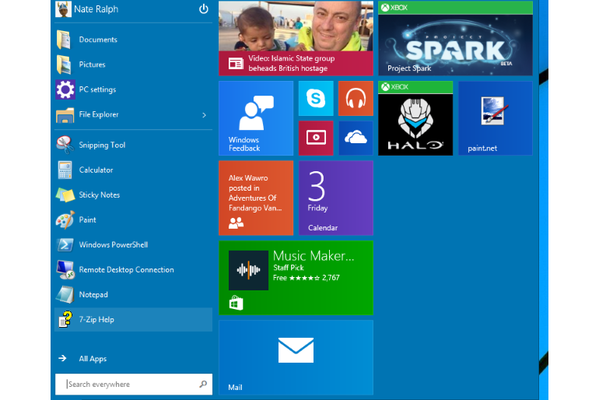600x400 pixels.
Task: Open the Video tile
Action: coord(316,138)
